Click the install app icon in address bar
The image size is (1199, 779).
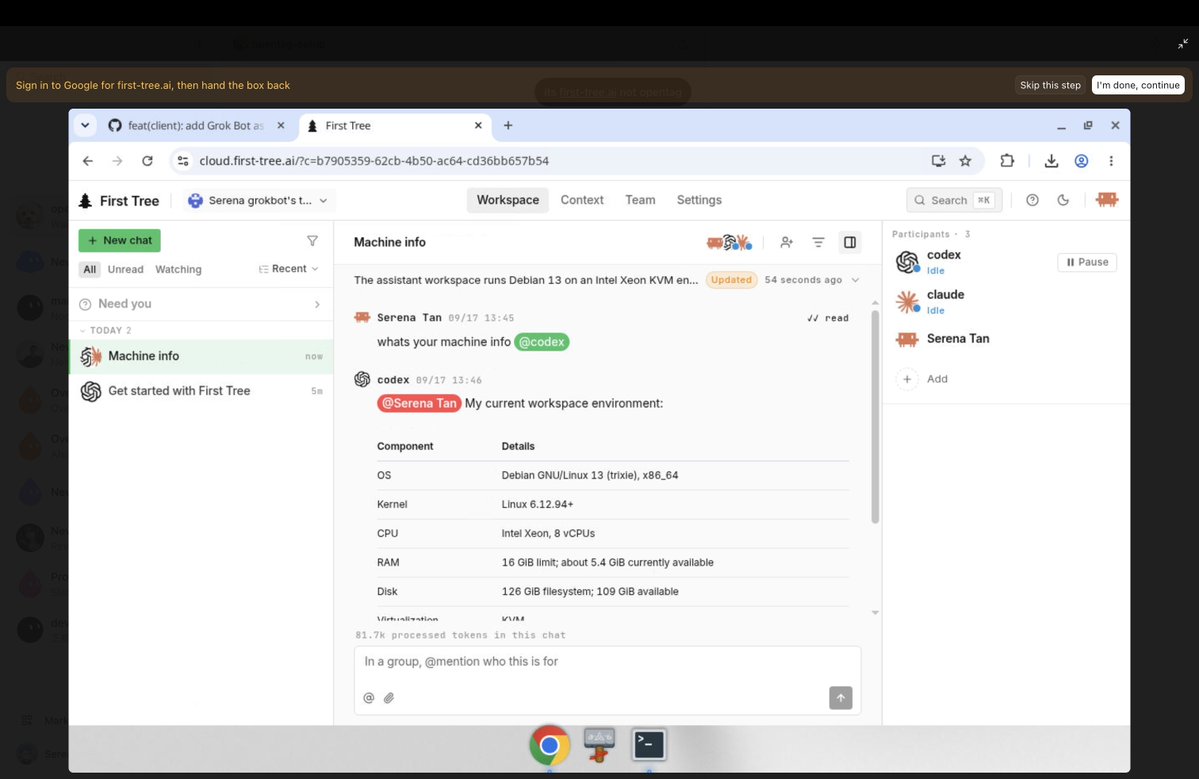point(938,161)
